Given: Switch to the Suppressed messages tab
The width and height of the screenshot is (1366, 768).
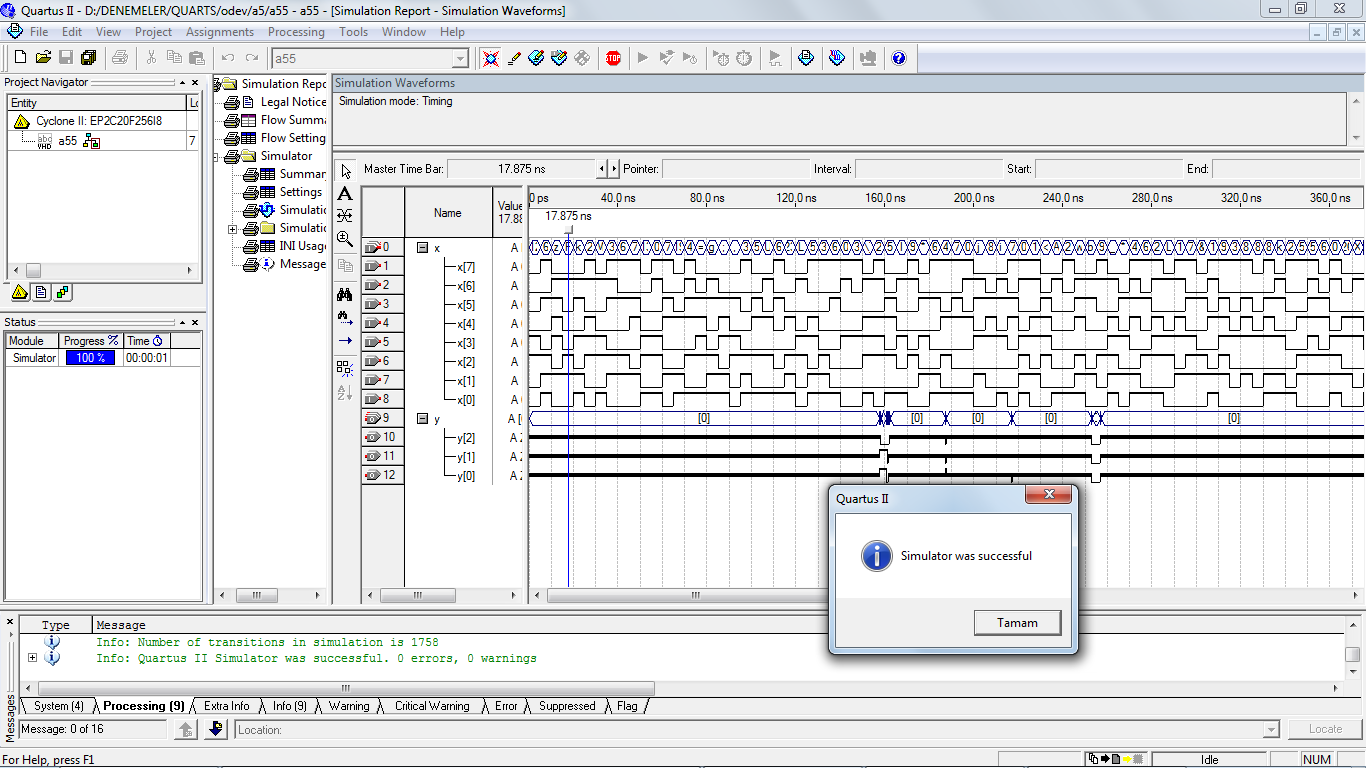Looking at the screenshot, I should (567, 706).
